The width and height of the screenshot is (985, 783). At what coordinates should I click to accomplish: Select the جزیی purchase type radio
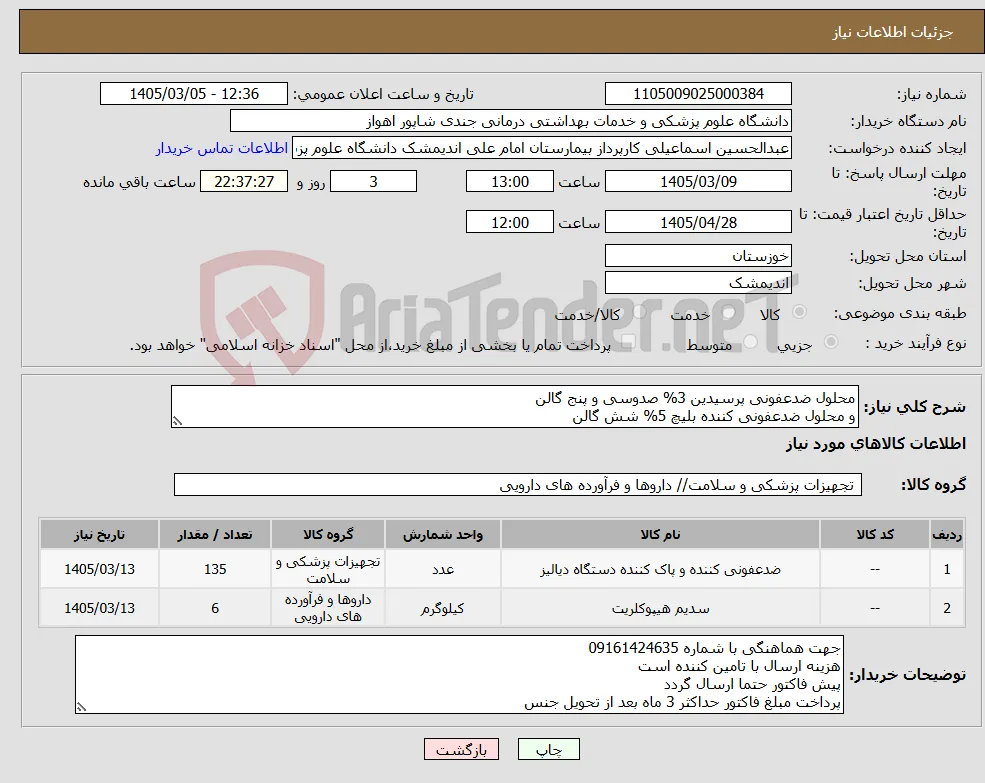(x=830, y=342)
